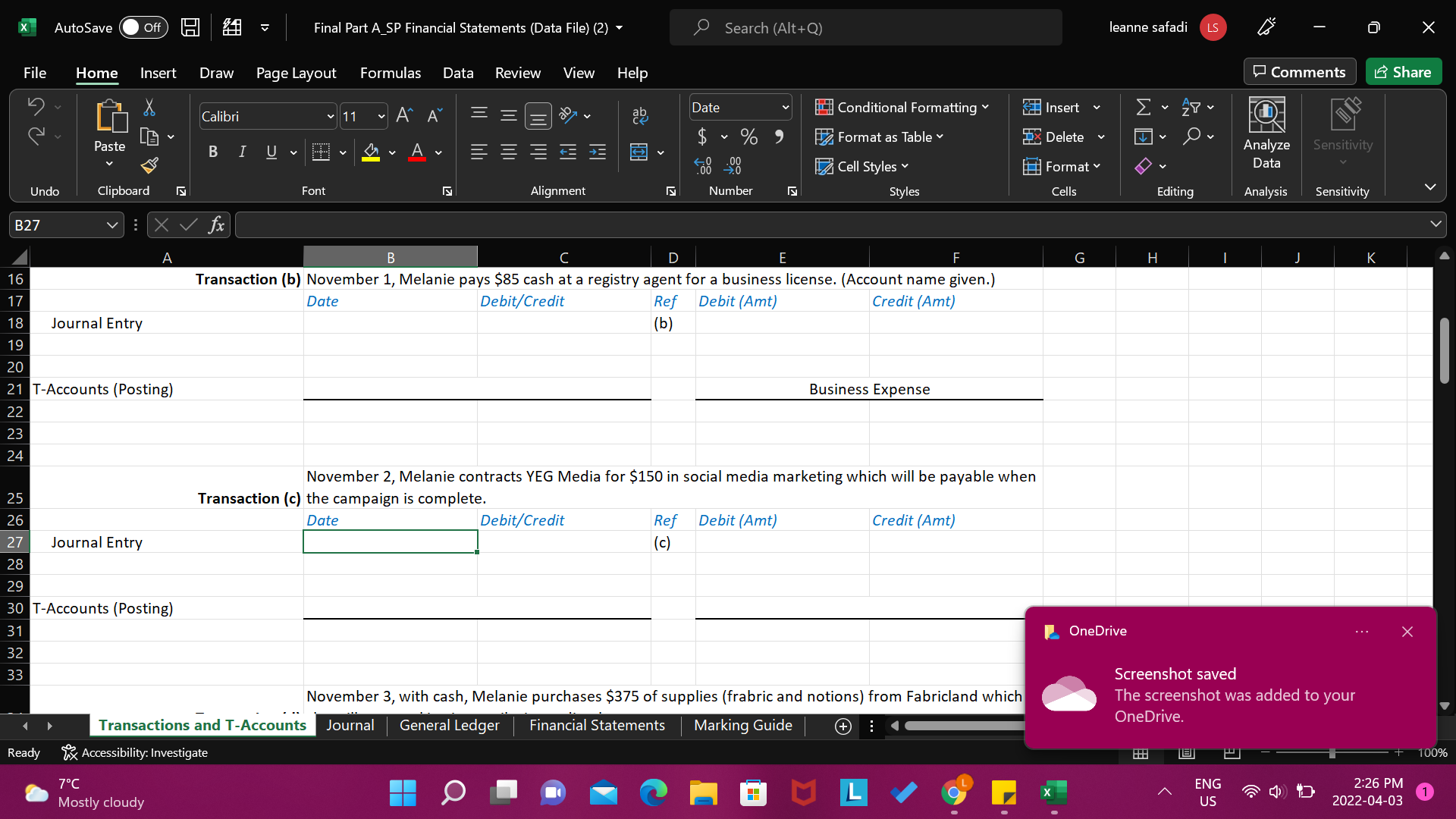Adjust the zoom slider
The image size is (1456, 819).
pos(1331,752)
